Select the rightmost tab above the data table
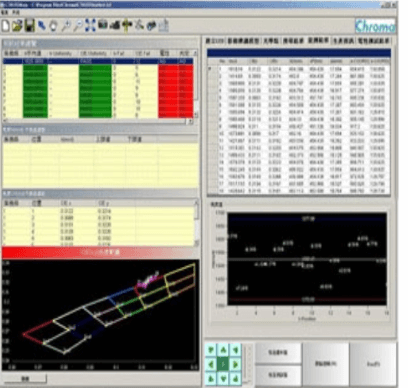Screen dimensions: 408x388 (x=373, y=41)
